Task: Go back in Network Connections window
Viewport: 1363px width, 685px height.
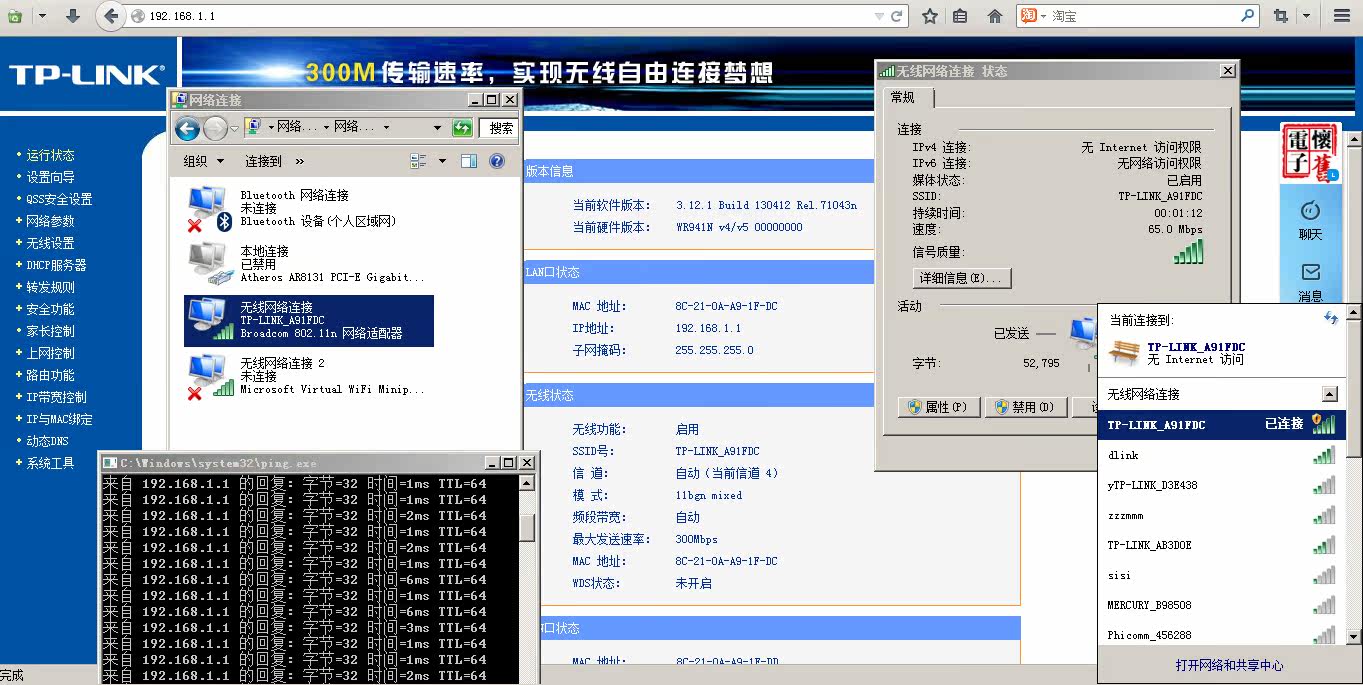Action: click(187, 128)
